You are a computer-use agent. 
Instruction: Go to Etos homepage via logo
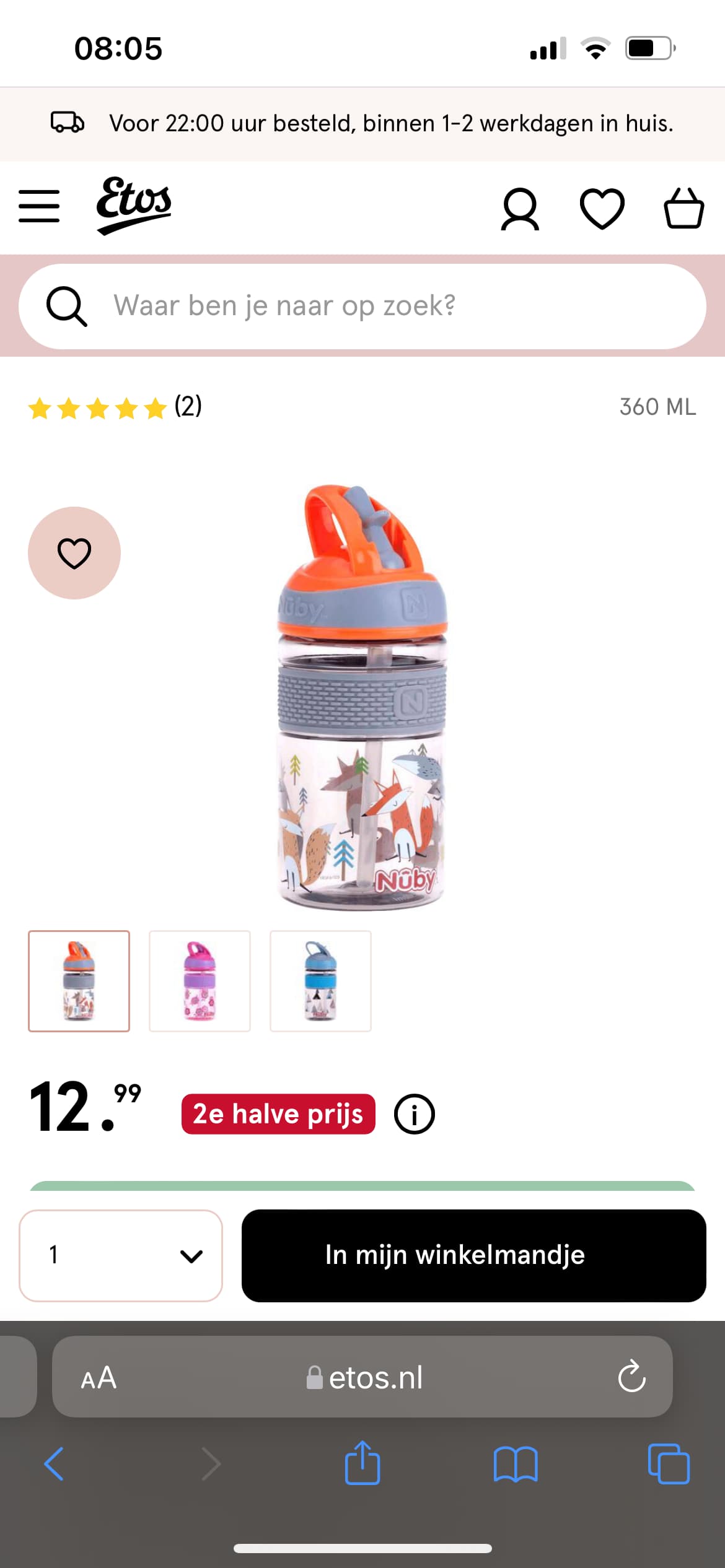point(134,206)
